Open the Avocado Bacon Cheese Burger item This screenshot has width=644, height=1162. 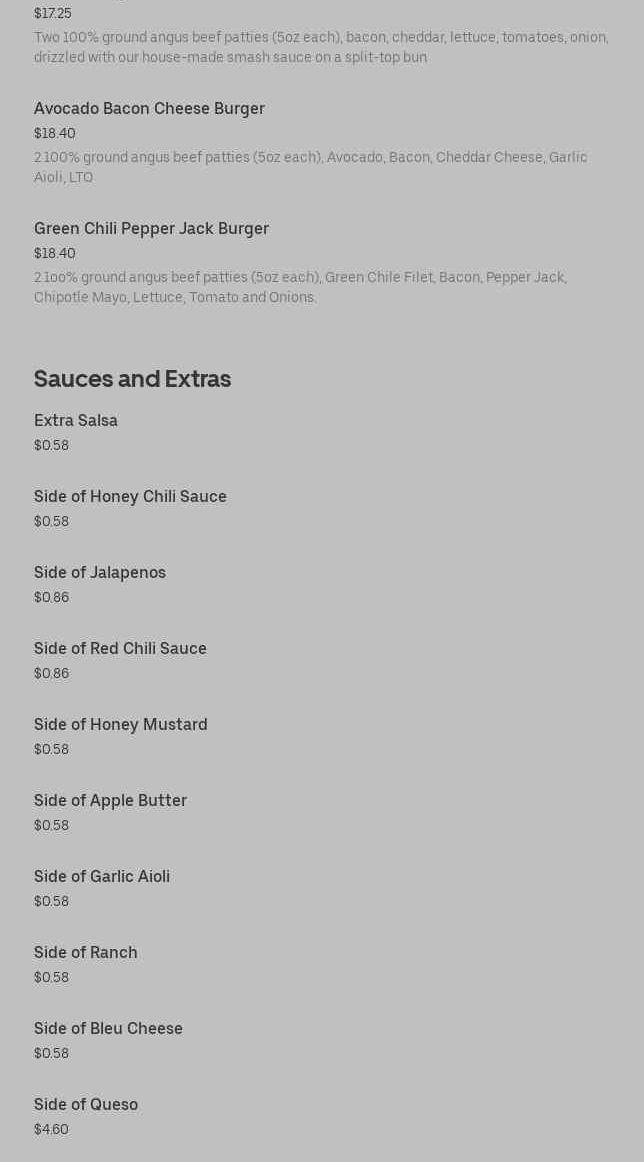coord(149,108)
